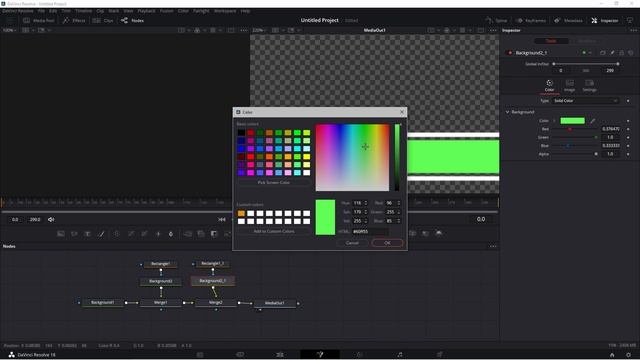640x360 pixels.
Task: Select the Background2 node
Action: 160,281
